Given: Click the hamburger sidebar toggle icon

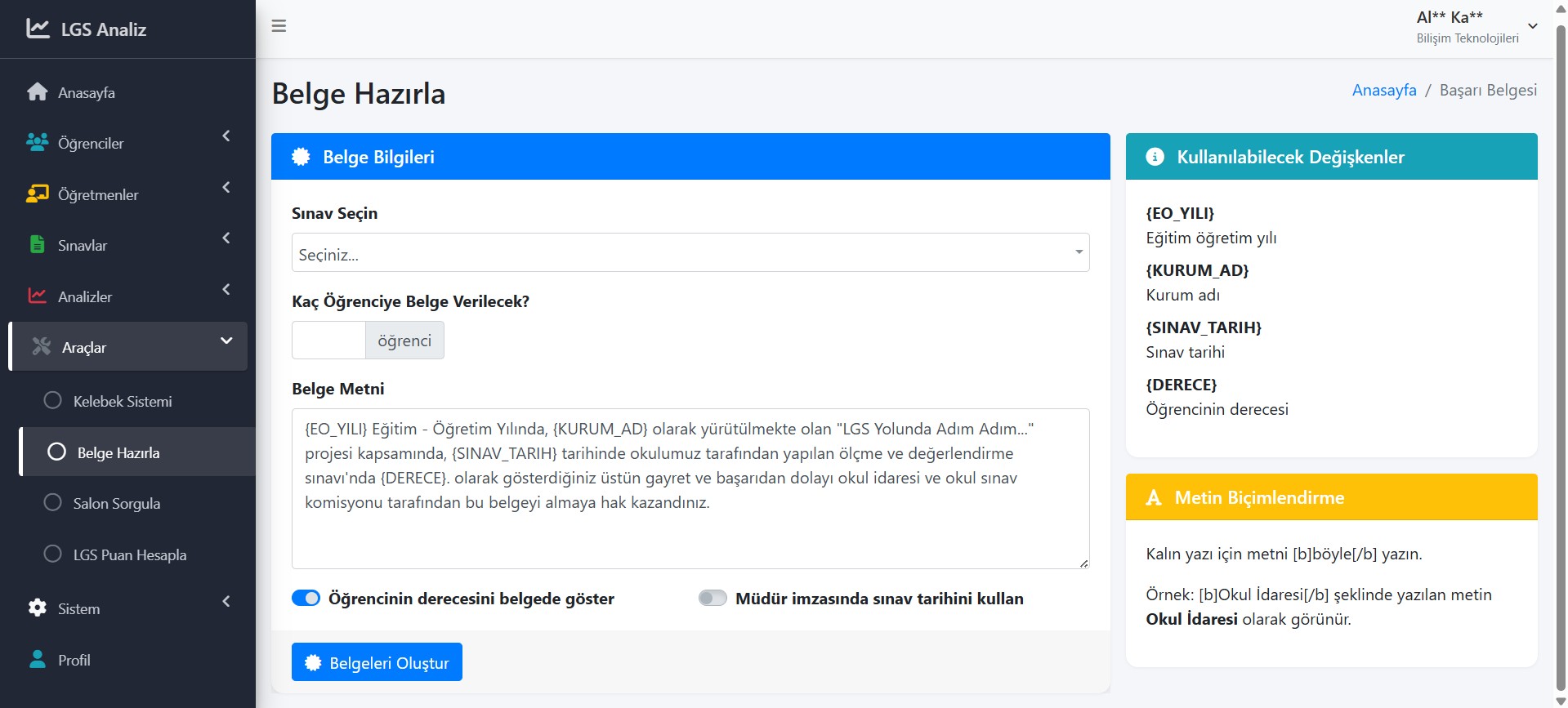Looking at the screenshot, I should click(x=279, y=26).
